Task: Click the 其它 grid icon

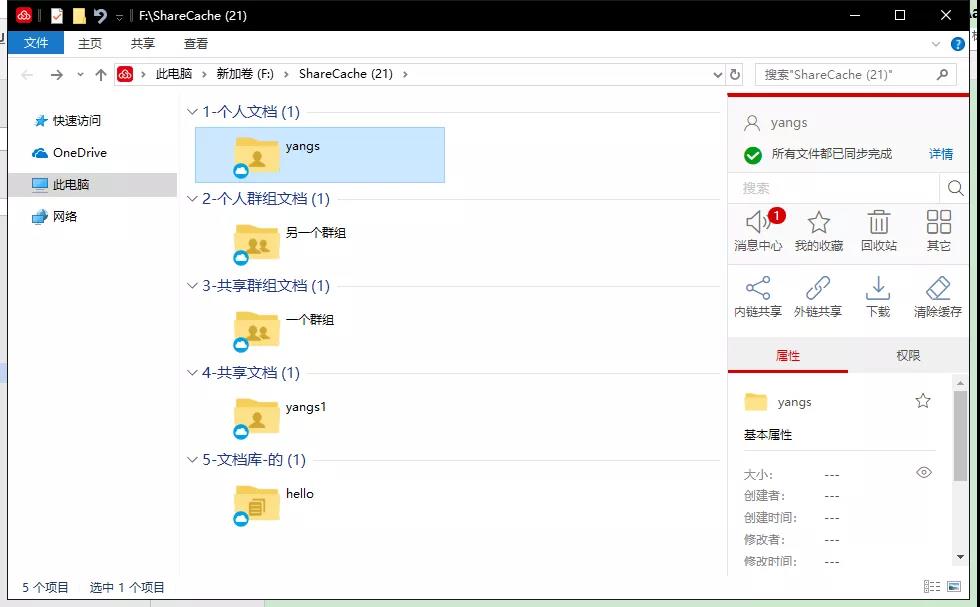Action: (x=938, y=229)
